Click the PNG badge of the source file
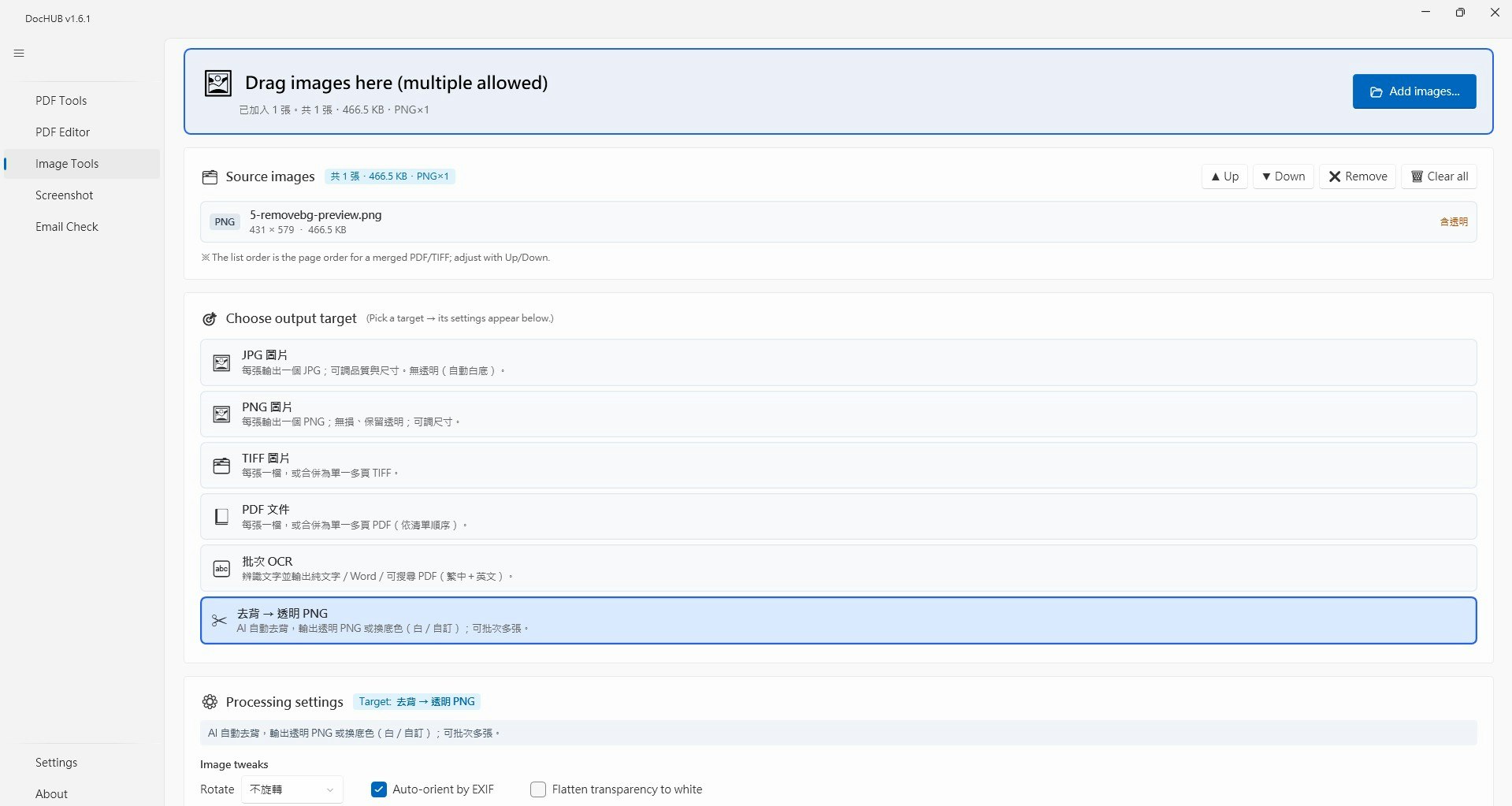The image size is (1512, 806). click(225, 222)
